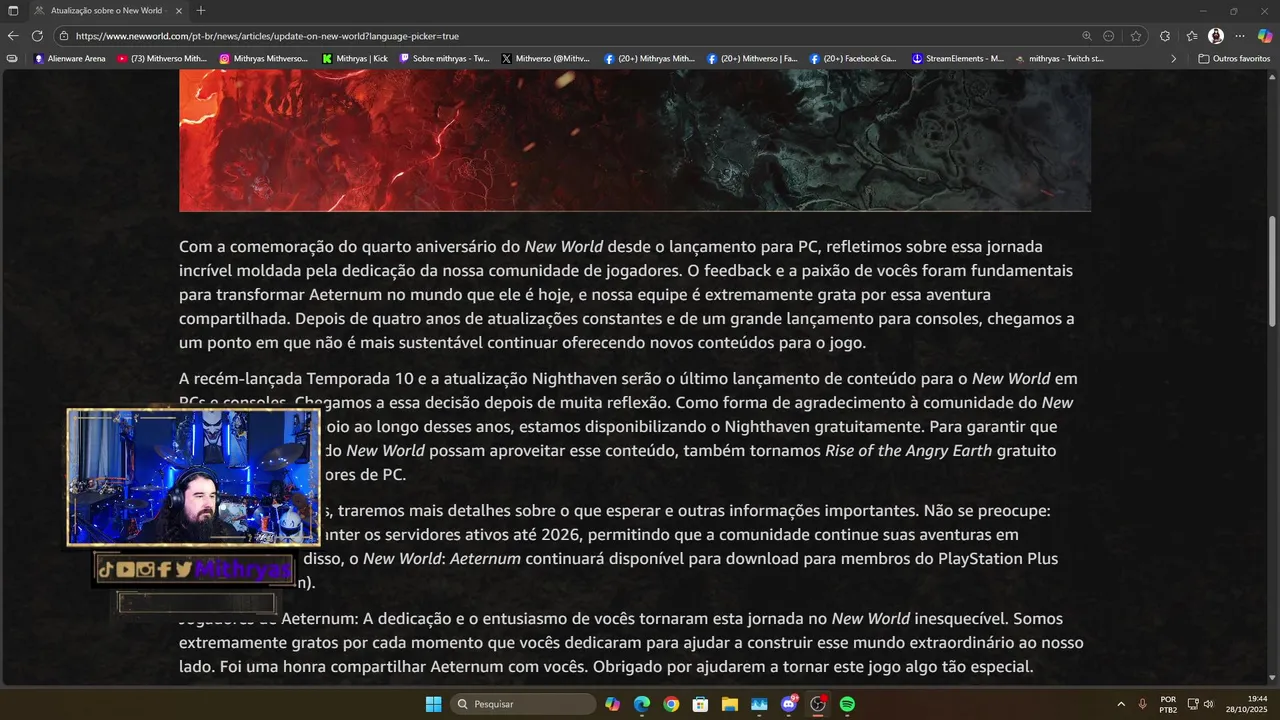Open the volume control in system tray
Image resolution: width=1280 pixels, height=720 pixels.
point(1209,704)
